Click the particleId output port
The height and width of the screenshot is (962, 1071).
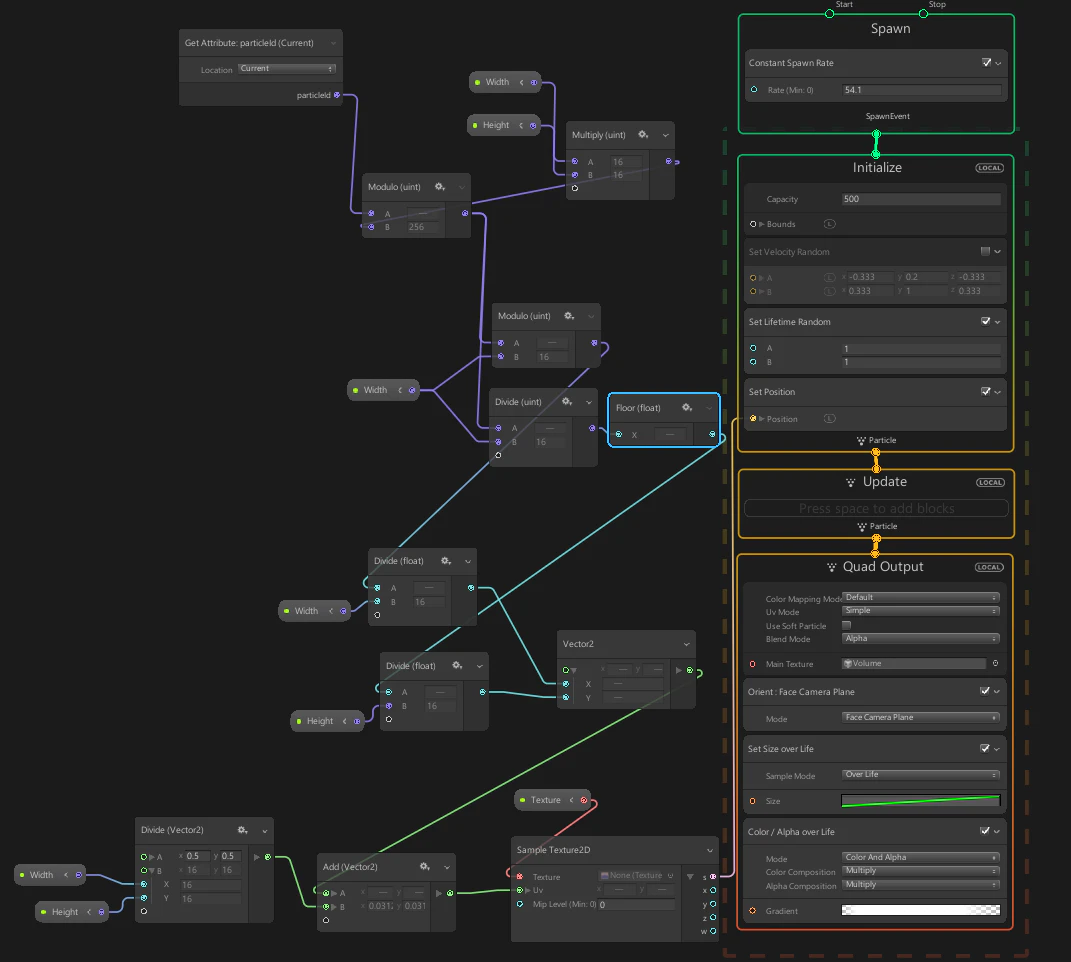pyautogui.click(x=337, y=95)
